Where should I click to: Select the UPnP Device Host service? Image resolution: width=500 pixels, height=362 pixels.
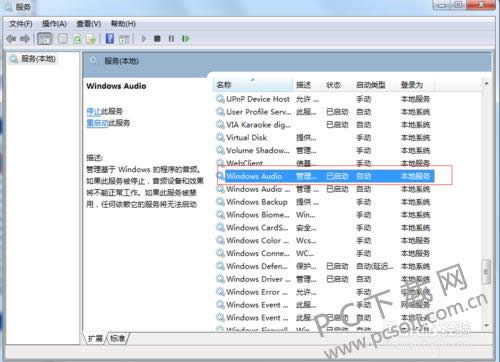click(258, 99)
